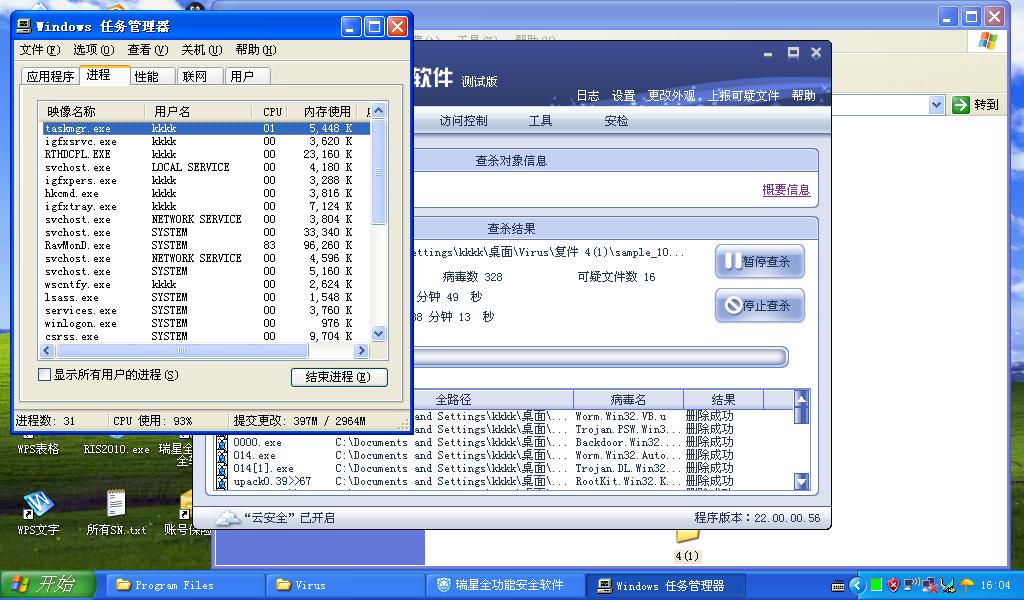This screenshot has height=600, width=1024.
Task: Expand hidden tray icons with the arrow
Action: (857, 586)
